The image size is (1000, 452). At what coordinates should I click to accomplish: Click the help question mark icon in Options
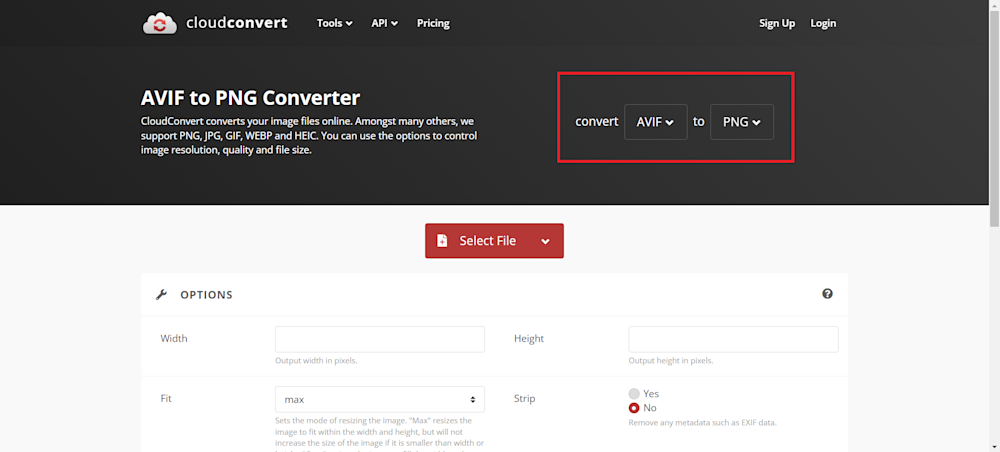(827, 294)
